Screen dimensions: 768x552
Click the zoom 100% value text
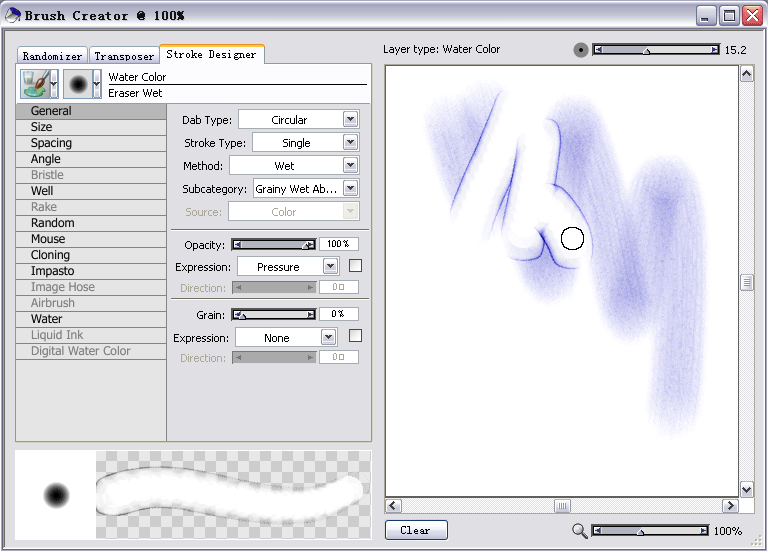(728, 531)
